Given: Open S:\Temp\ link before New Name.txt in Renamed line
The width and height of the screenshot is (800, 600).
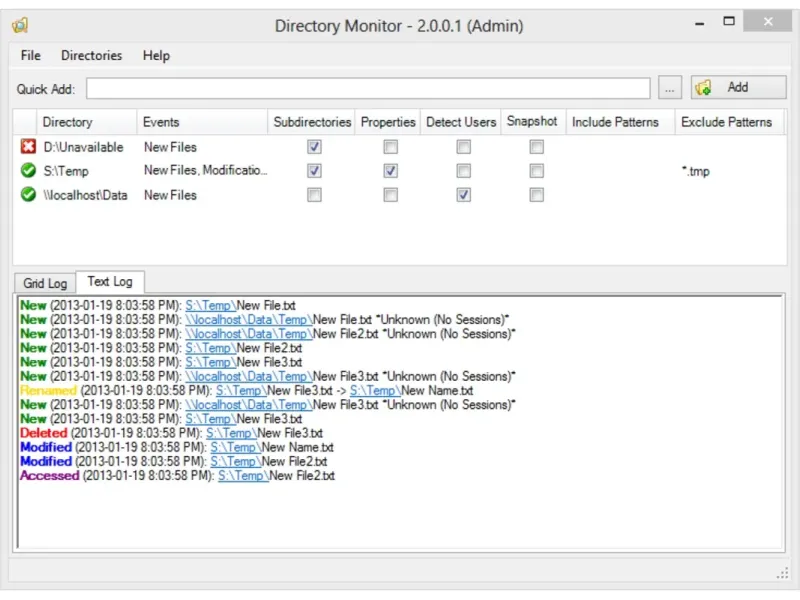Looking at the screenshot, I should point(375,390).
